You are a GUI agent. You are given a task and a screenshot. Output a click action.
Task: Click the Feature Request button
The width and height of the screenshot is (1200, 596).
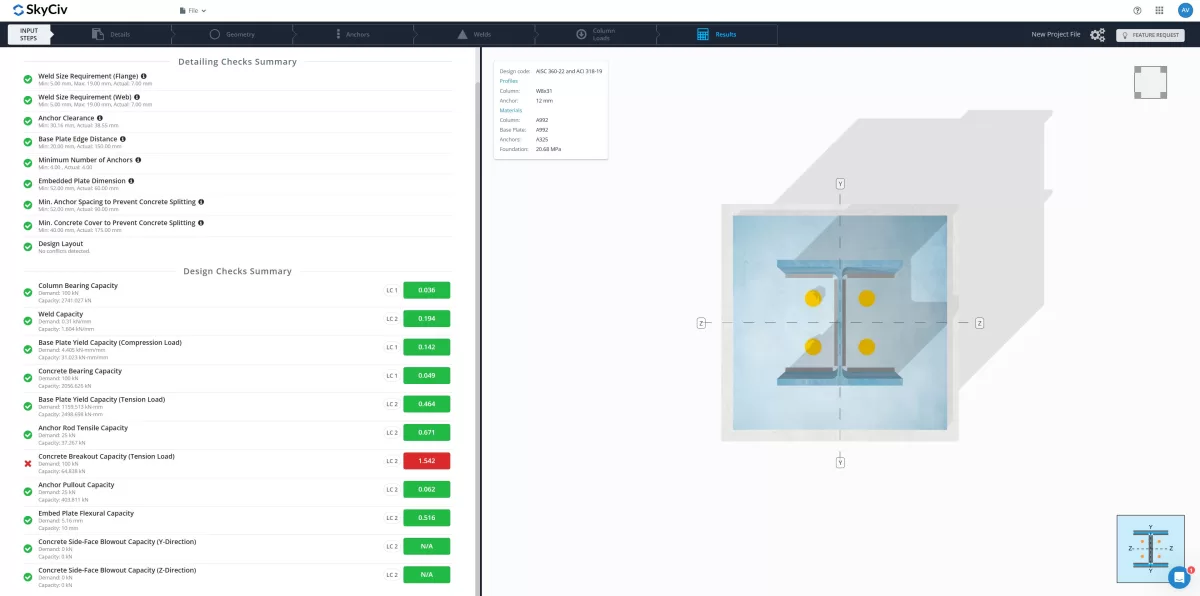pyautogui.click(x=1150, y=35)
